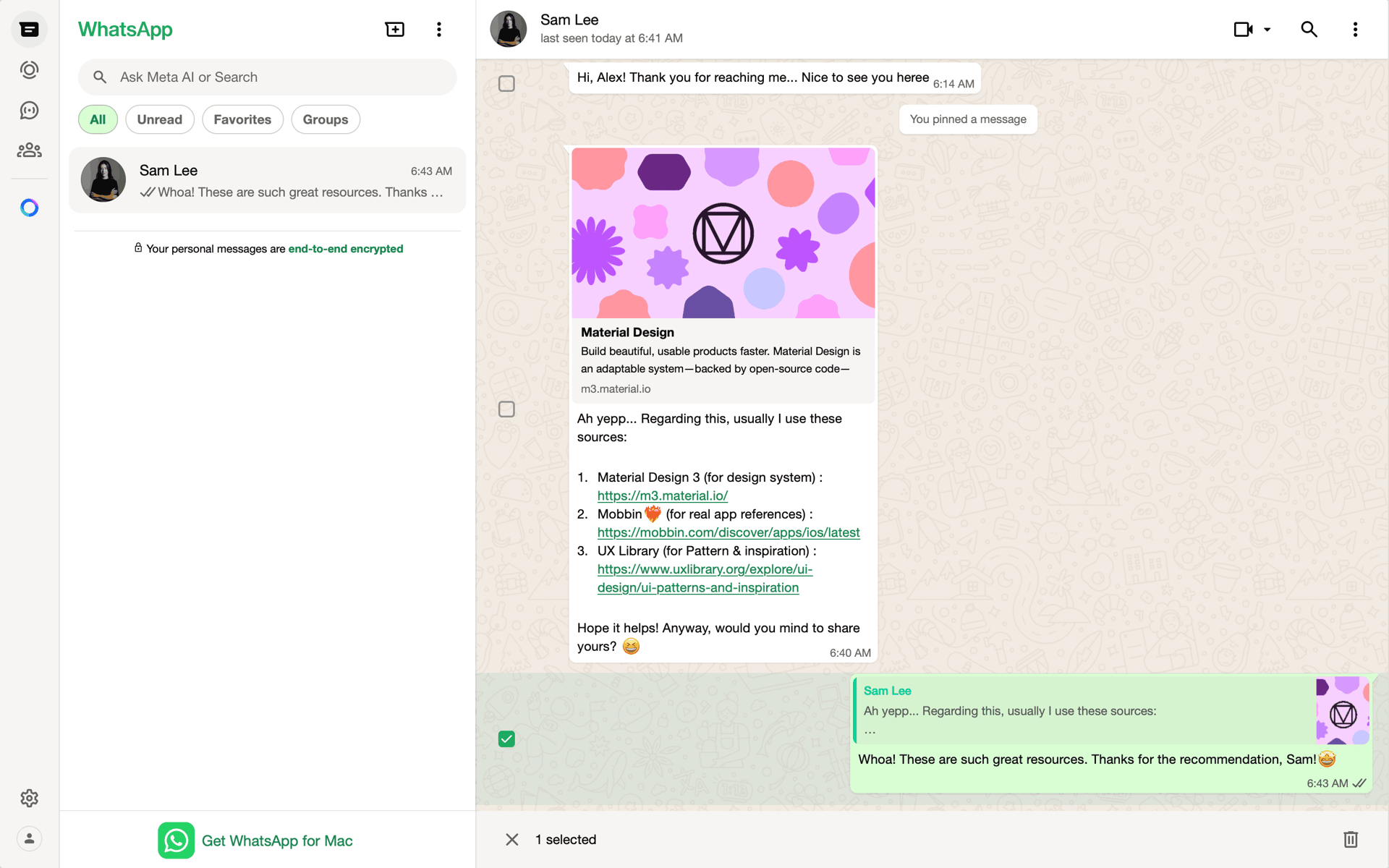Click the search magnifier icon
The width and height of the screenshot is (1389, 868).
pyautogui.click(x=100, y=77)
